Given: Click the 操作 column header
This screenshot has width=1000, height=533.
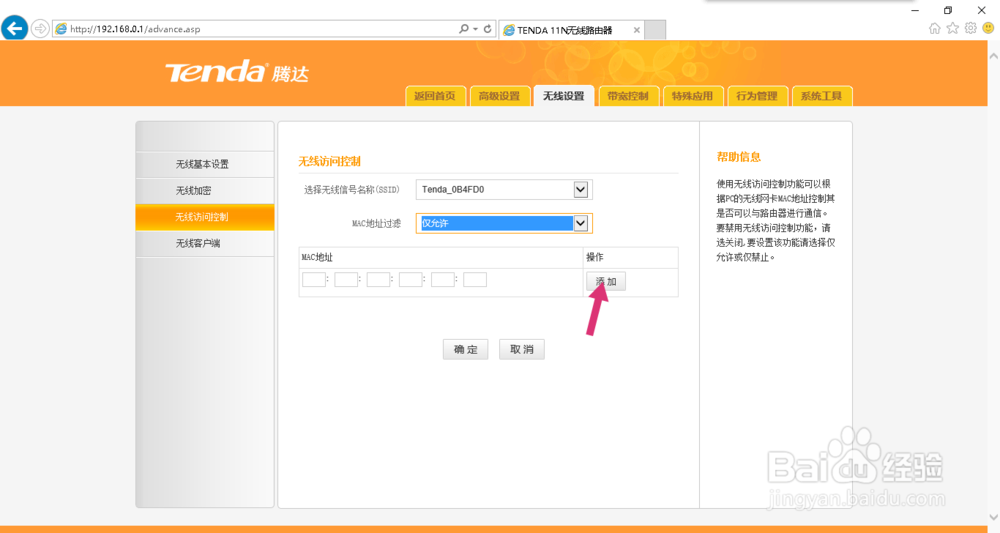Looking at the screenshot, I should pos(594,257).
